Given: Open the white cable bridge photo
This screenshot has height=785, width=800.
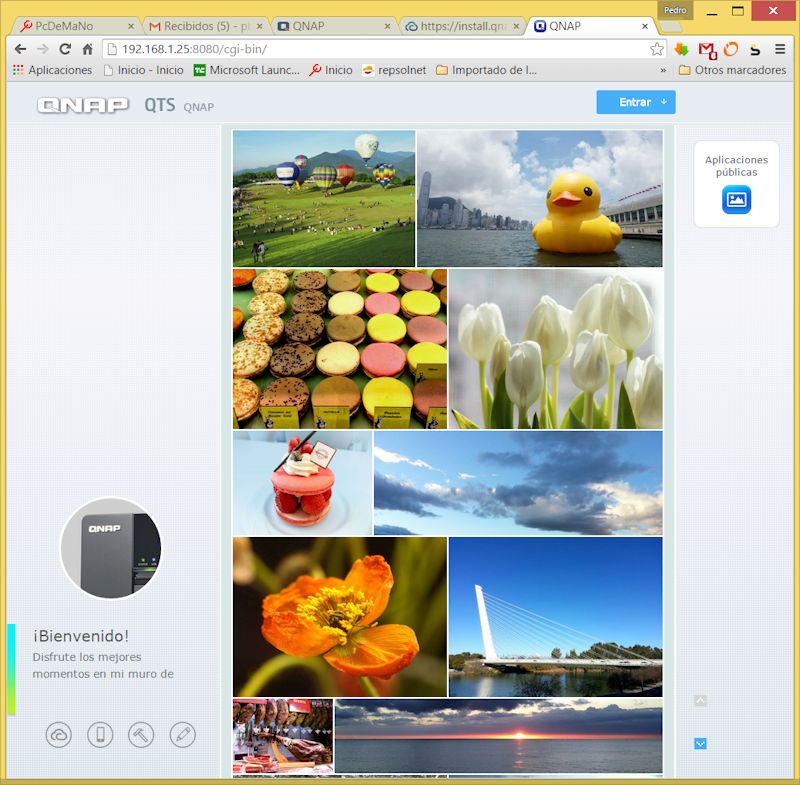Looking at the screenshot, I should 556,617.
